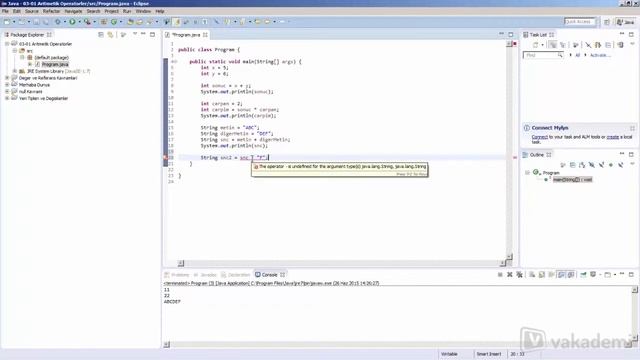Click the editor horizontal scrollbar

[342, 263]
